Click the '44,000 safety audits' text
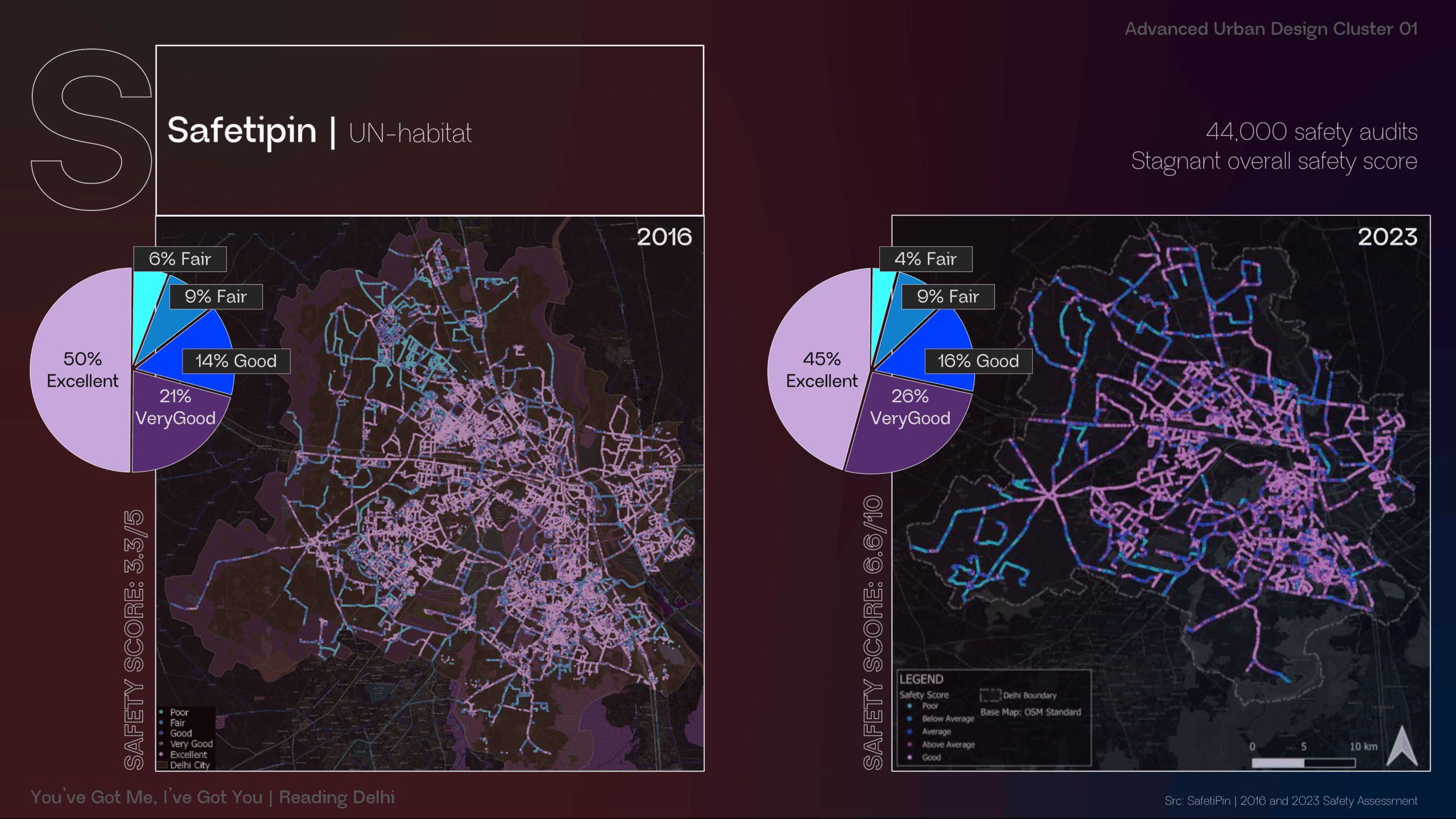This screenshot has width=1456, height=819. click(x=1312, y=132)
